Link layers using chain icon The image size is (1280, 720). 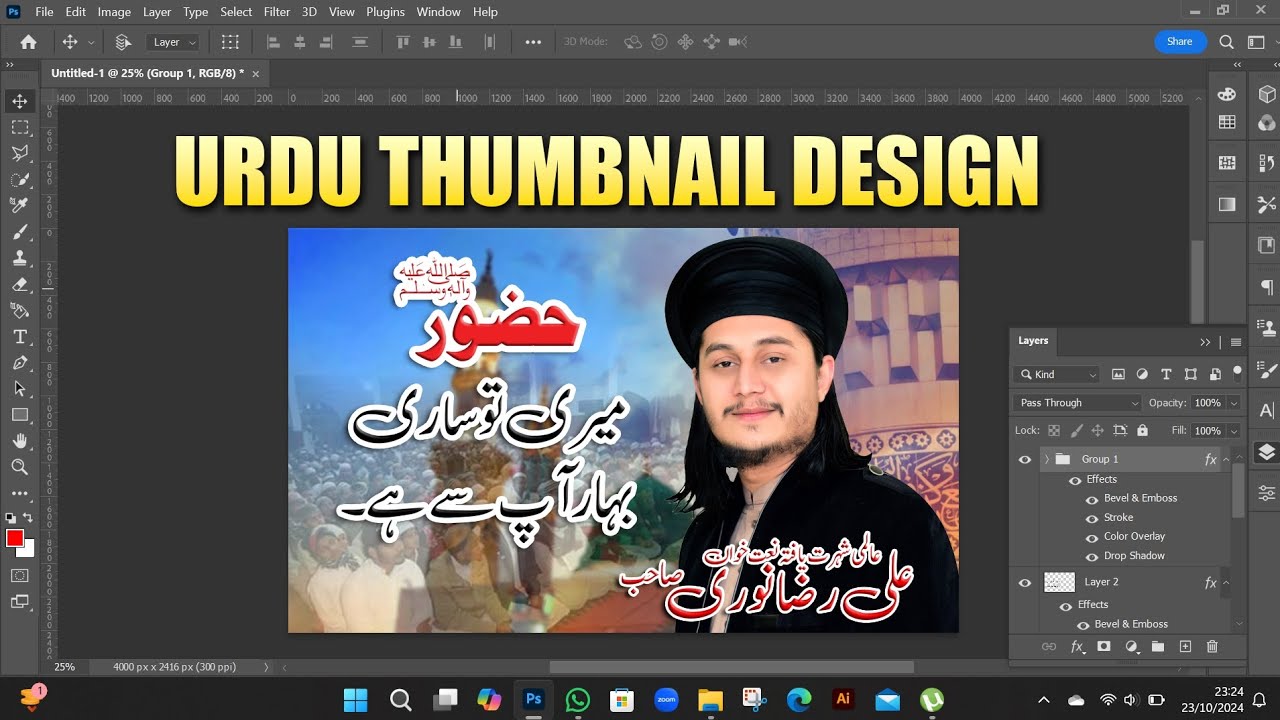pyautogui.click(x=1049, y=647)
